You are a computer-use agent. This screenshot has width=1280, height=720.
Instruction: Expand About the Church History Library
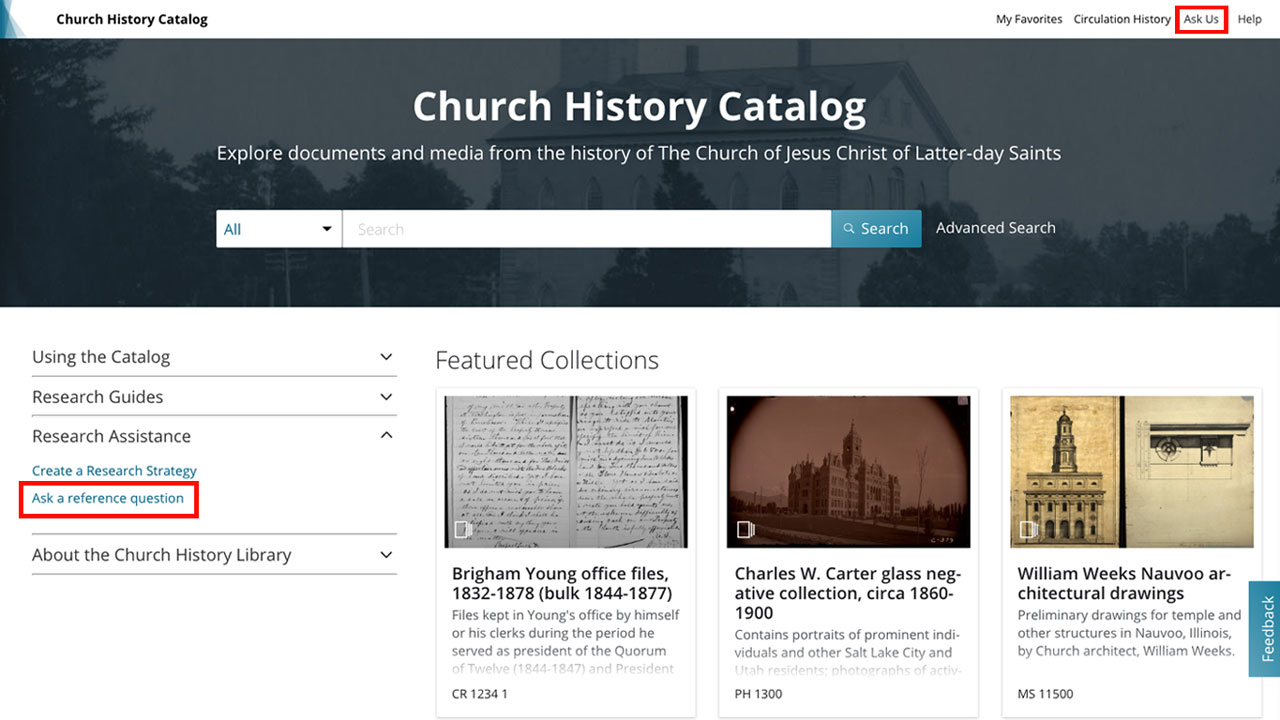tap(214, 555)
